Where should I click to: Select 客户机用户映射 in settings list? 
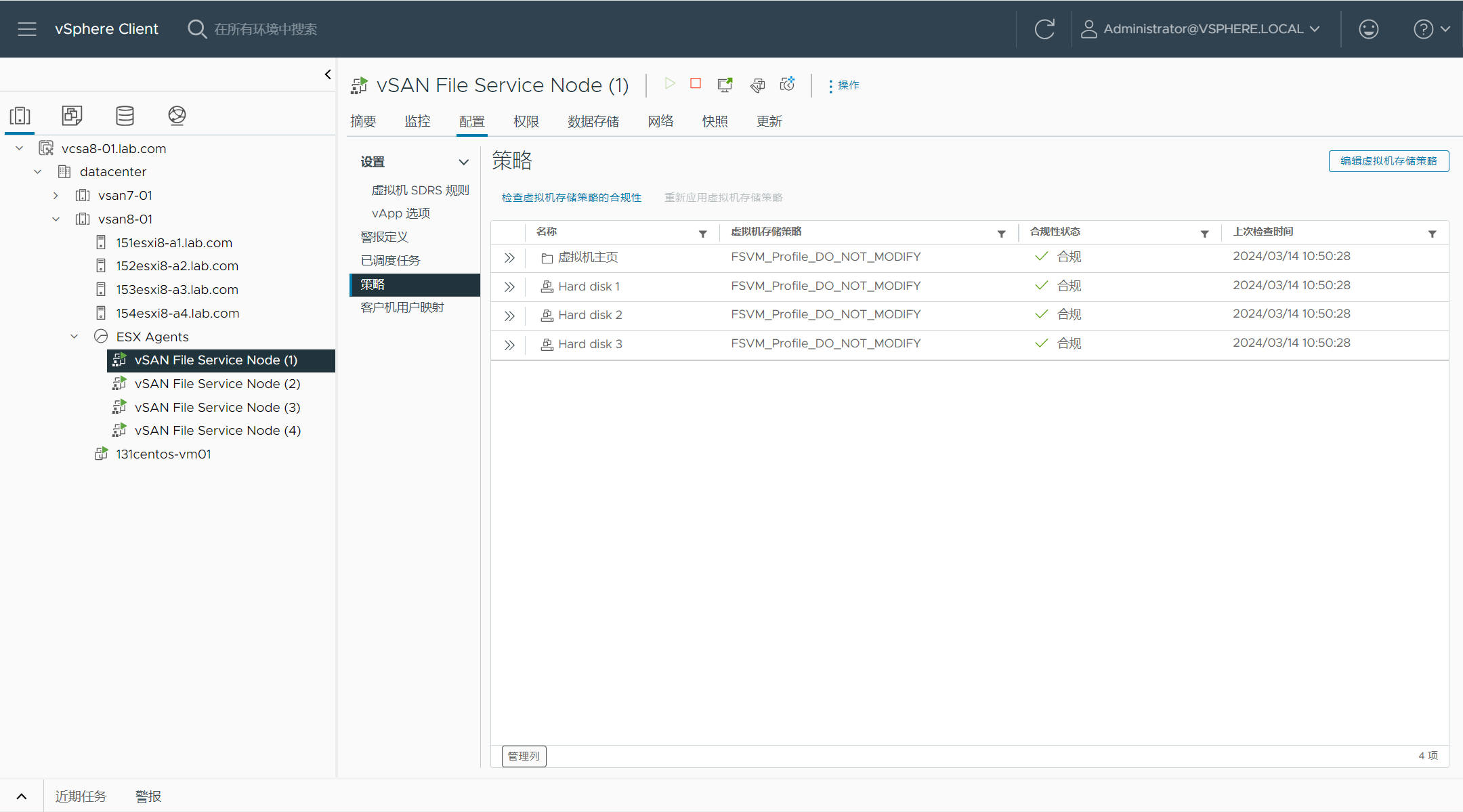[402, 307]
